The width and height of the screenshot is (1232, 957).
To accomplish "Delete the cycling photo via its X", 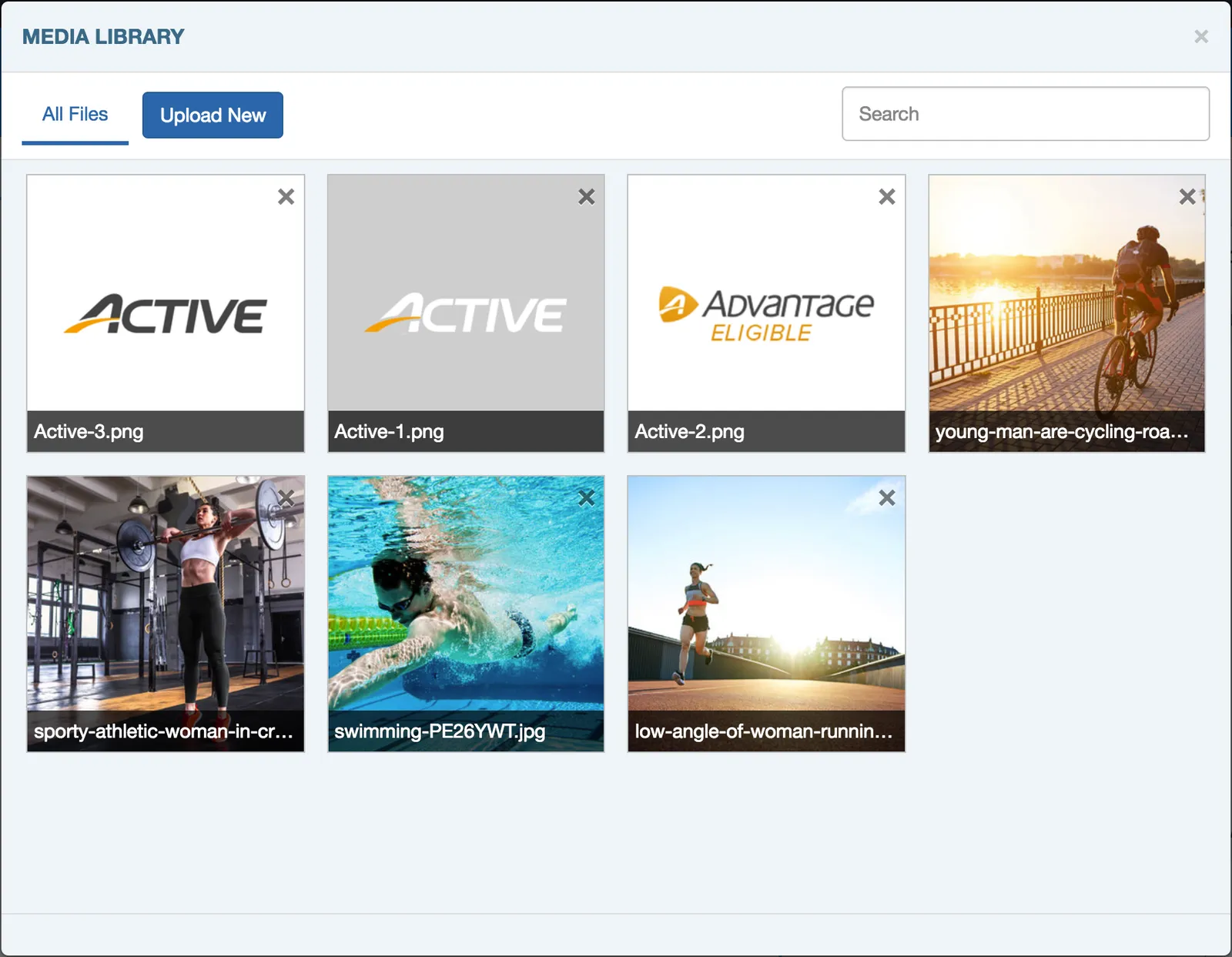I will [x=1187, y=197].
